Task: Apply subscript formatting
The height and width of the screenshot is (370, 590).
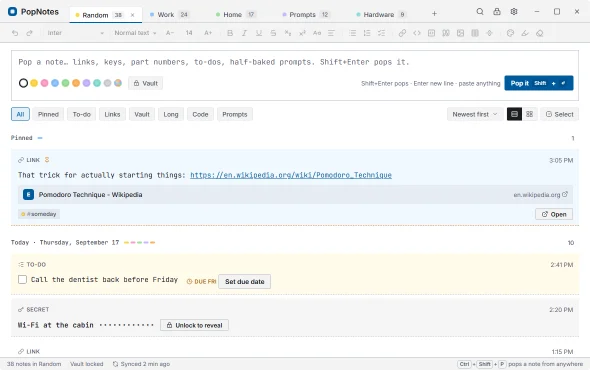Action: pyautogui.click(x=288, y=33)
